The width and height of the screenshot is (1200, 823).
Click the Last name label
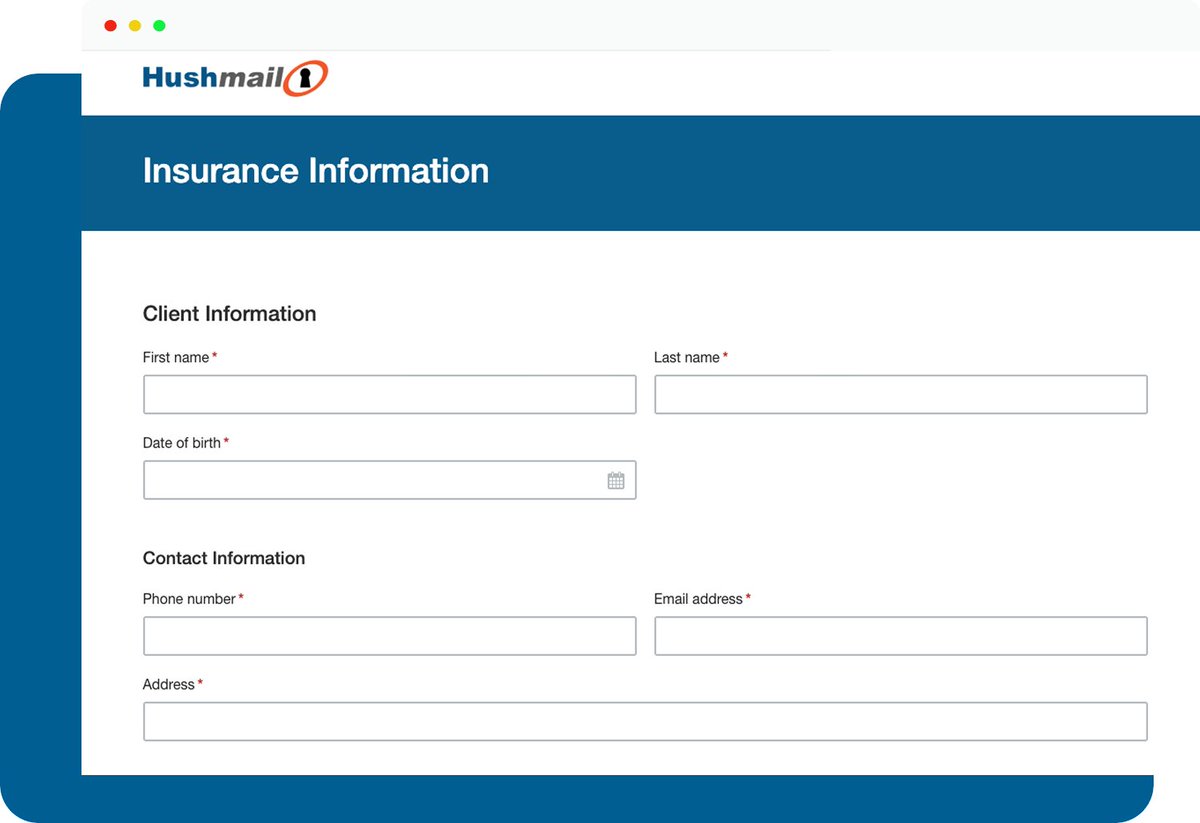[687, 357]
